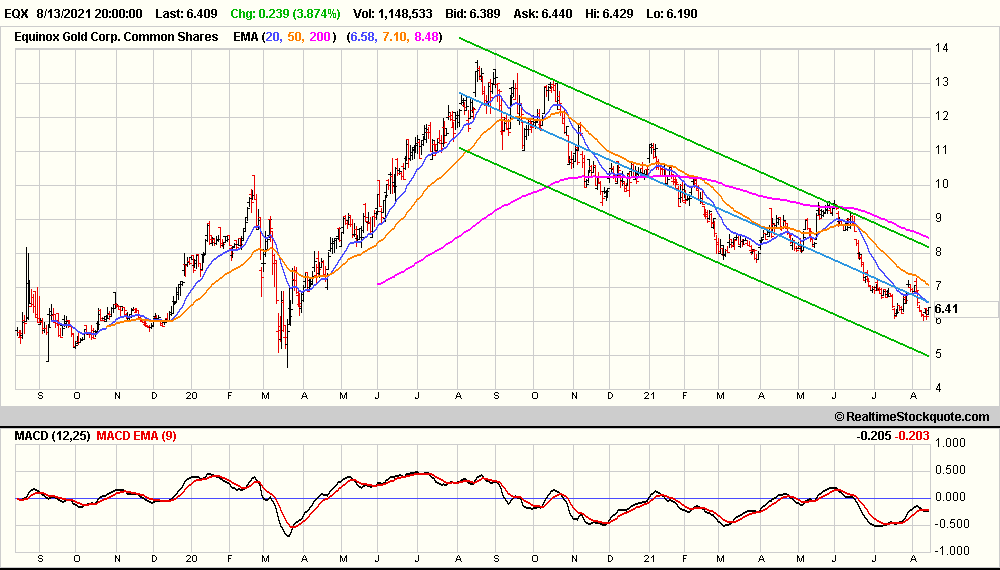1000x570 pixels.
Task: Click the magenta 200 EMA period label
Action: (x=321, y=37)
